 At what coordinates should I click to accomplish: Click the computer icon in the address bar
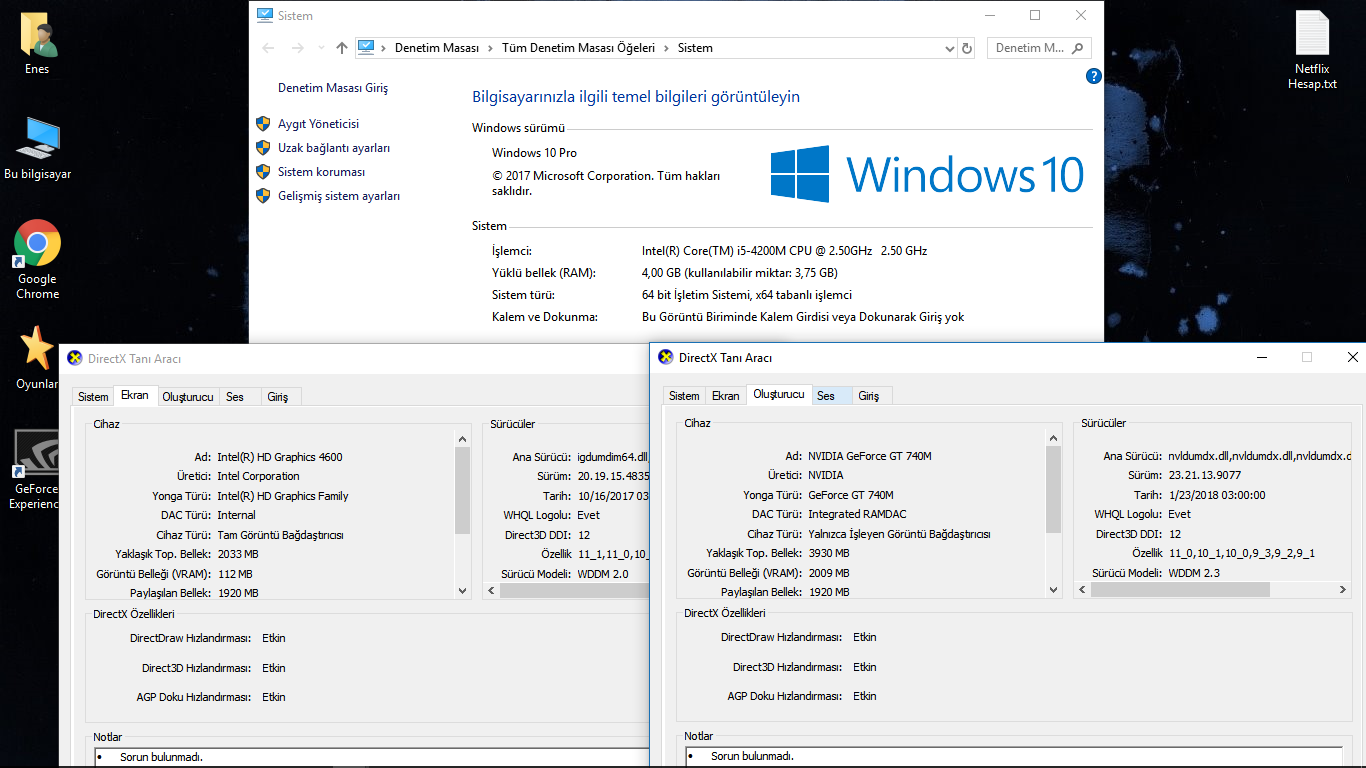pyautogui.click(x=366, y=48)
